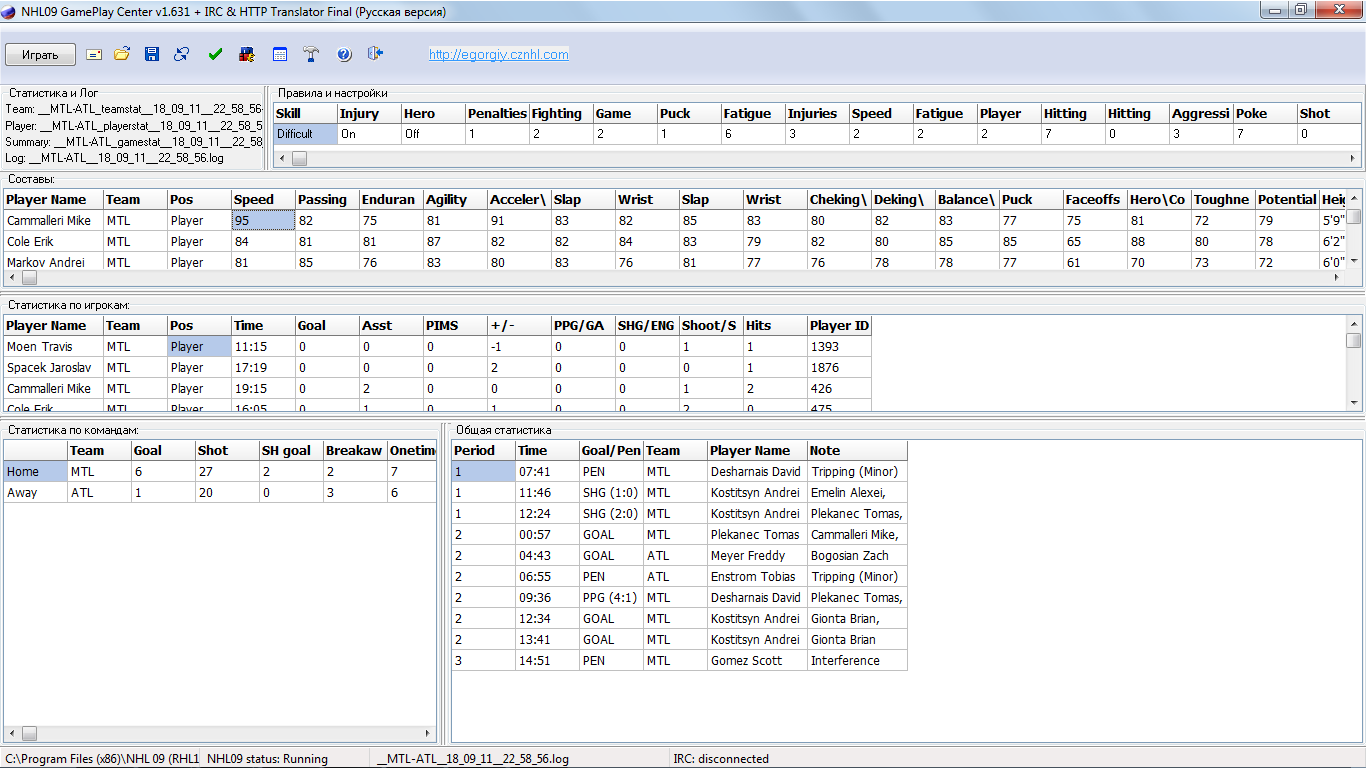1366x768 pixels.
Task: Select the Difficult skill cell
Action: click(x=306, y=134)
